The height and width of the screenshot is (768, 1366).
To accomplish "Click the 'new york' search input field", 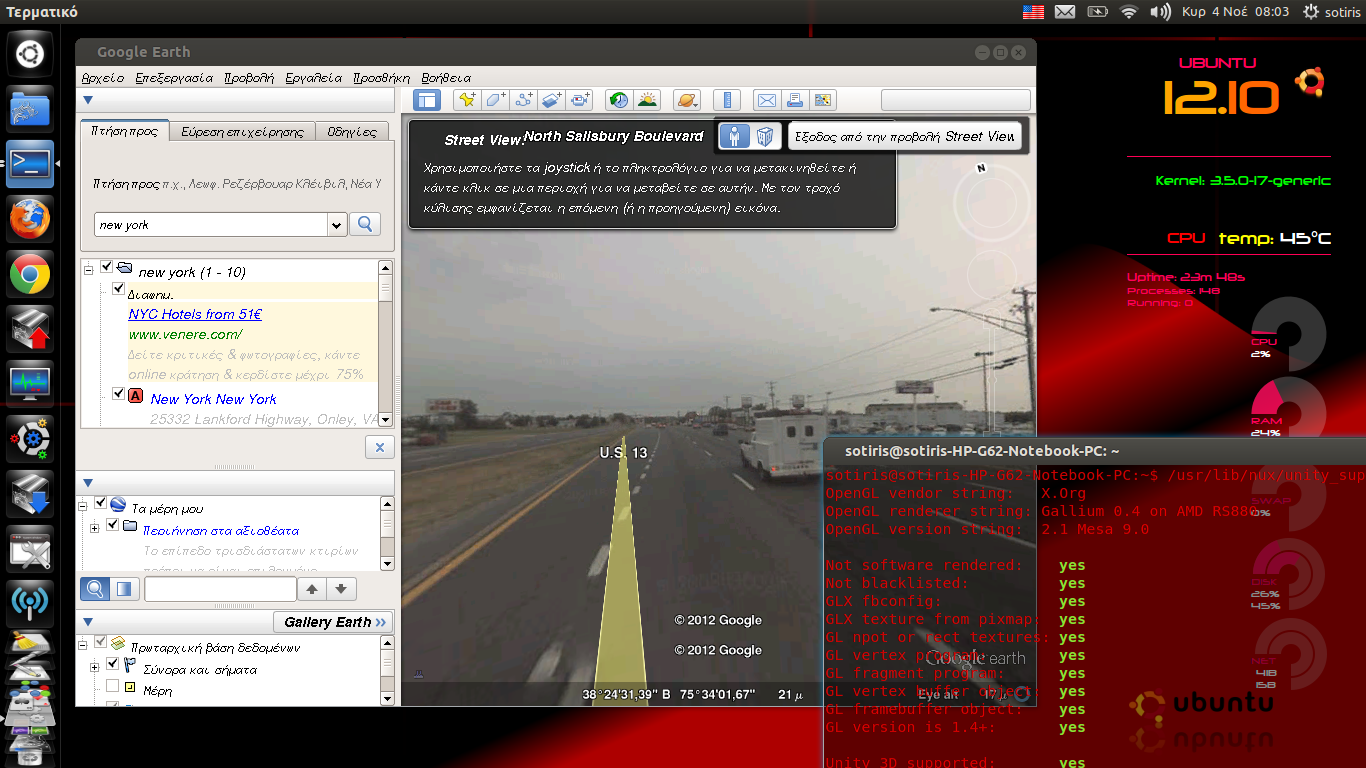I will click(x=211, y=225).
